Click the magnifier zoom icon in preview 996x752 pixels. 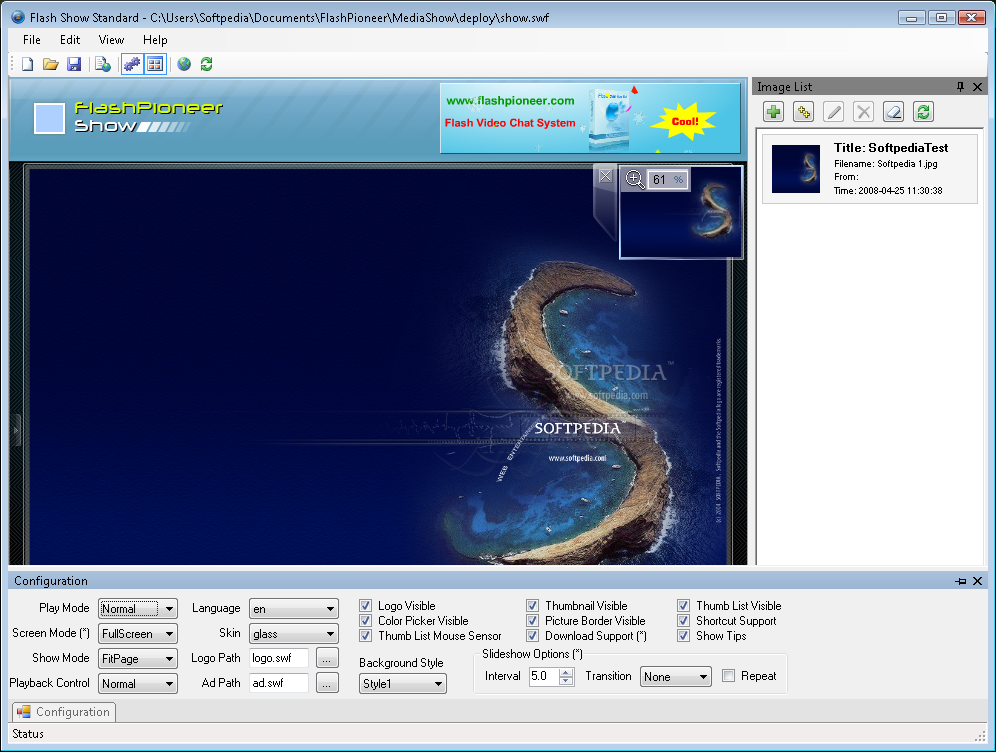[635, 179]
